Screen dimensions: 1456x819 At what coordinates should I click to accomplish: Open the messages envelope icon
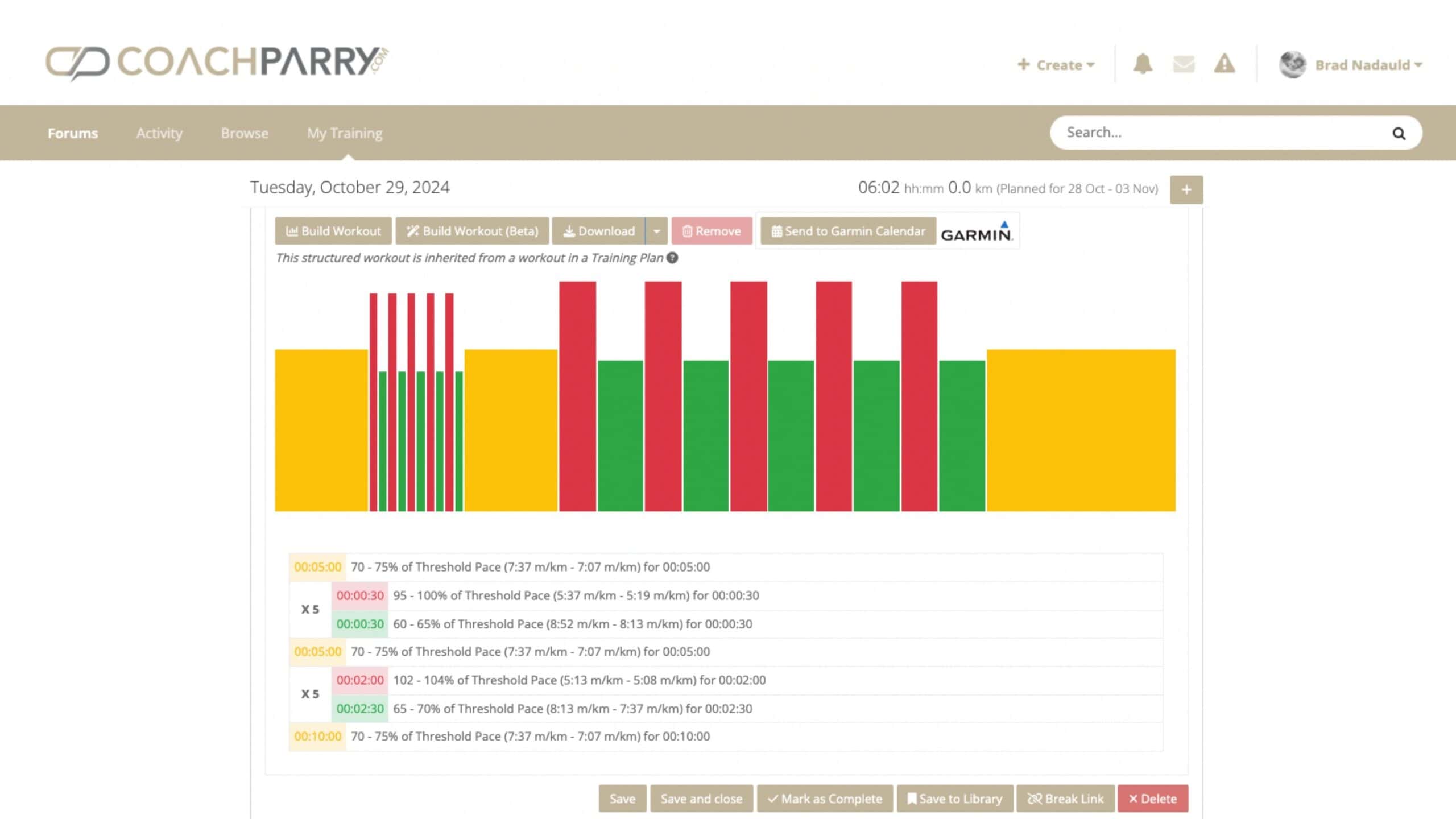point(1184,64)
